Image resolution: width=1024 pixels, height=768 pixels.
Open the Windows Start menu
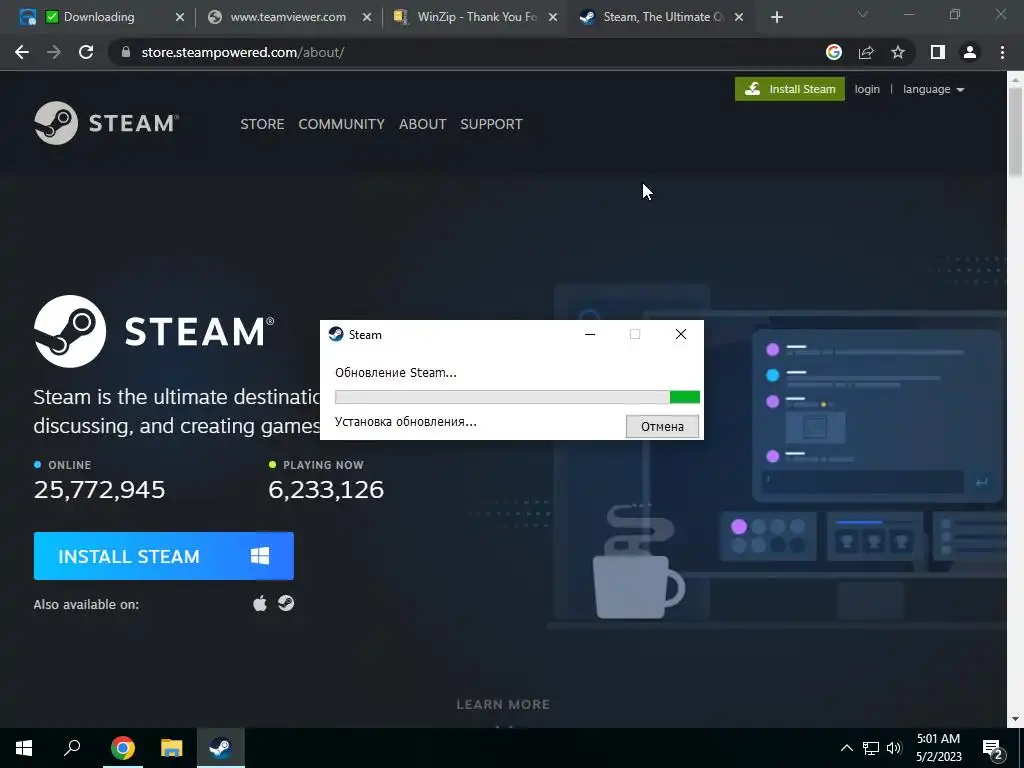[24, 748]
